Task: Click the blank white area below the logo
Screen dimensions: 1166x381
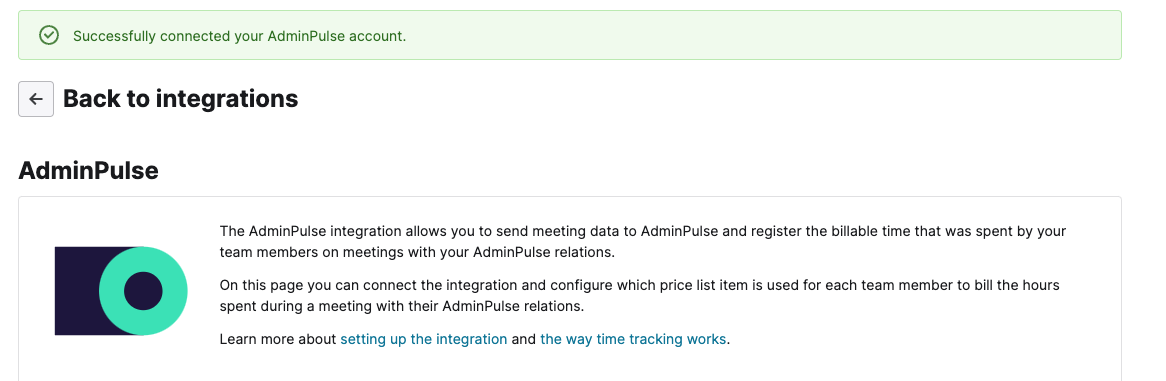Action: click(121, 359)
